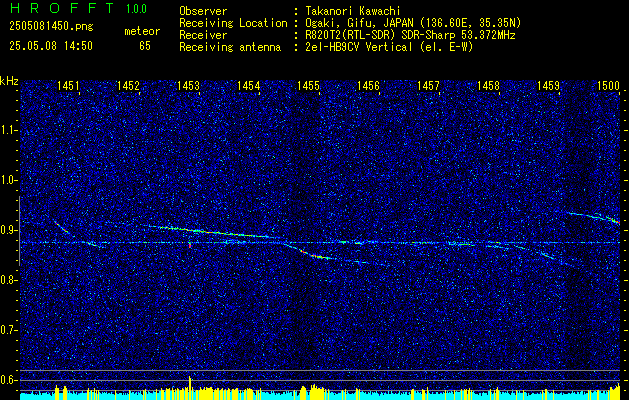The height and width of the screenshot is (400, 629).
Task: Click the 1500 time axis marker
Action: (609, 85)
